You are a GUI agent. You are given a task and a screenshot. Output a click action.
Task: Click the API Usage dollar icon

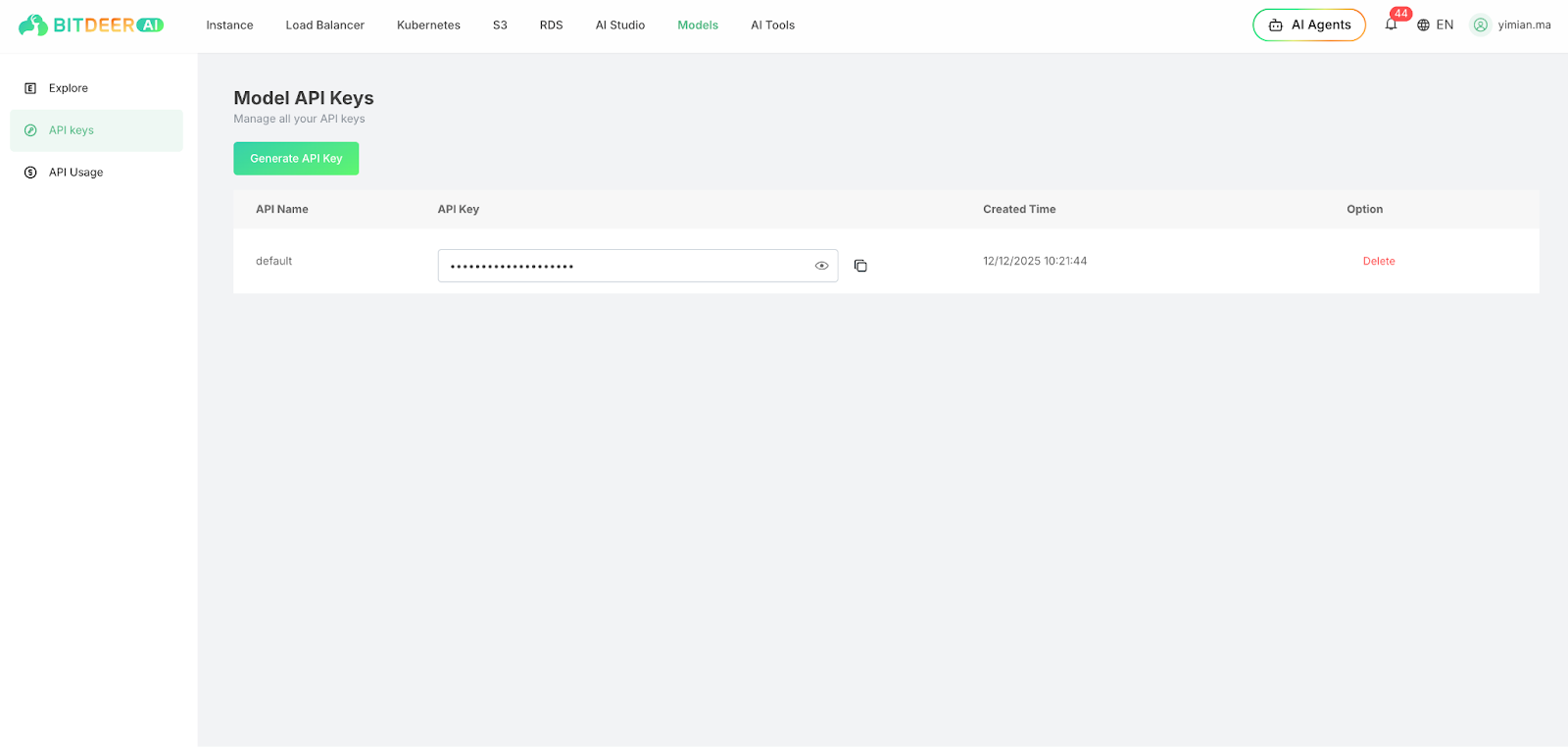coord(30,173)
